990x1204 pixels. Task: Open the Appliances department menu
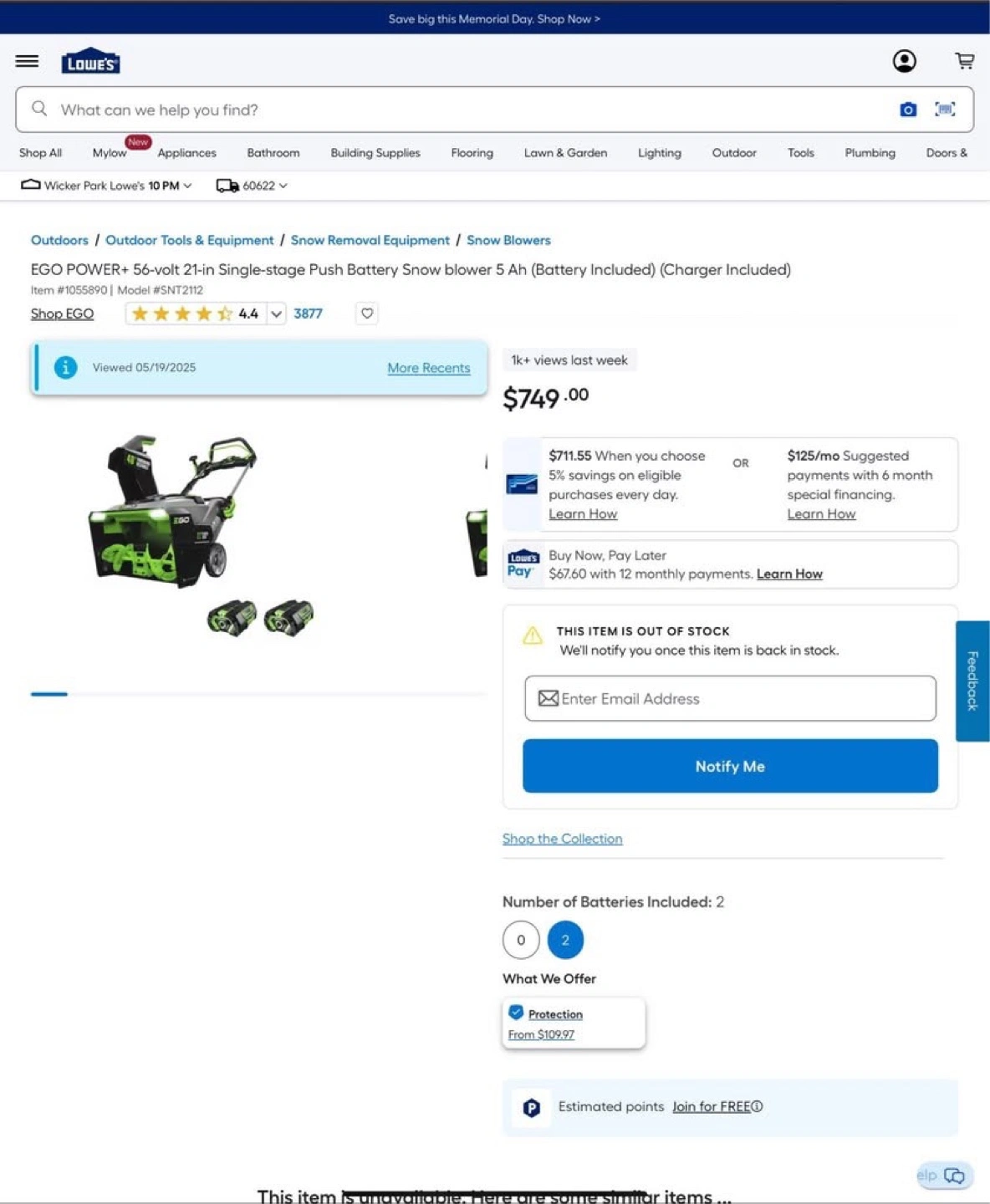pos(186,153)
